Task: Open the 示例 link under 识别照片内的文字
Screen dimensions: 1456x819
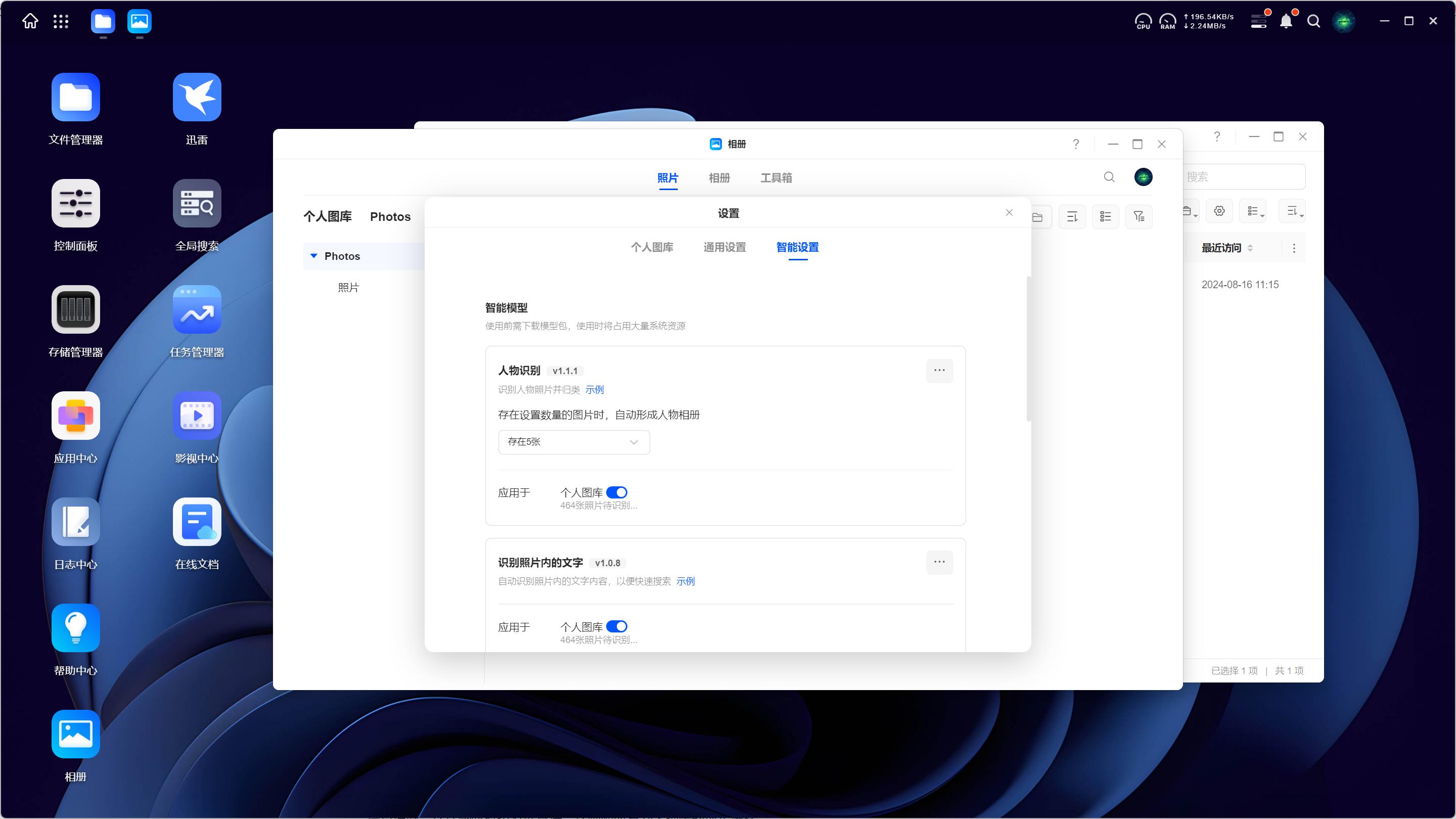Action: pyautogui.click(x=686, y=581)
